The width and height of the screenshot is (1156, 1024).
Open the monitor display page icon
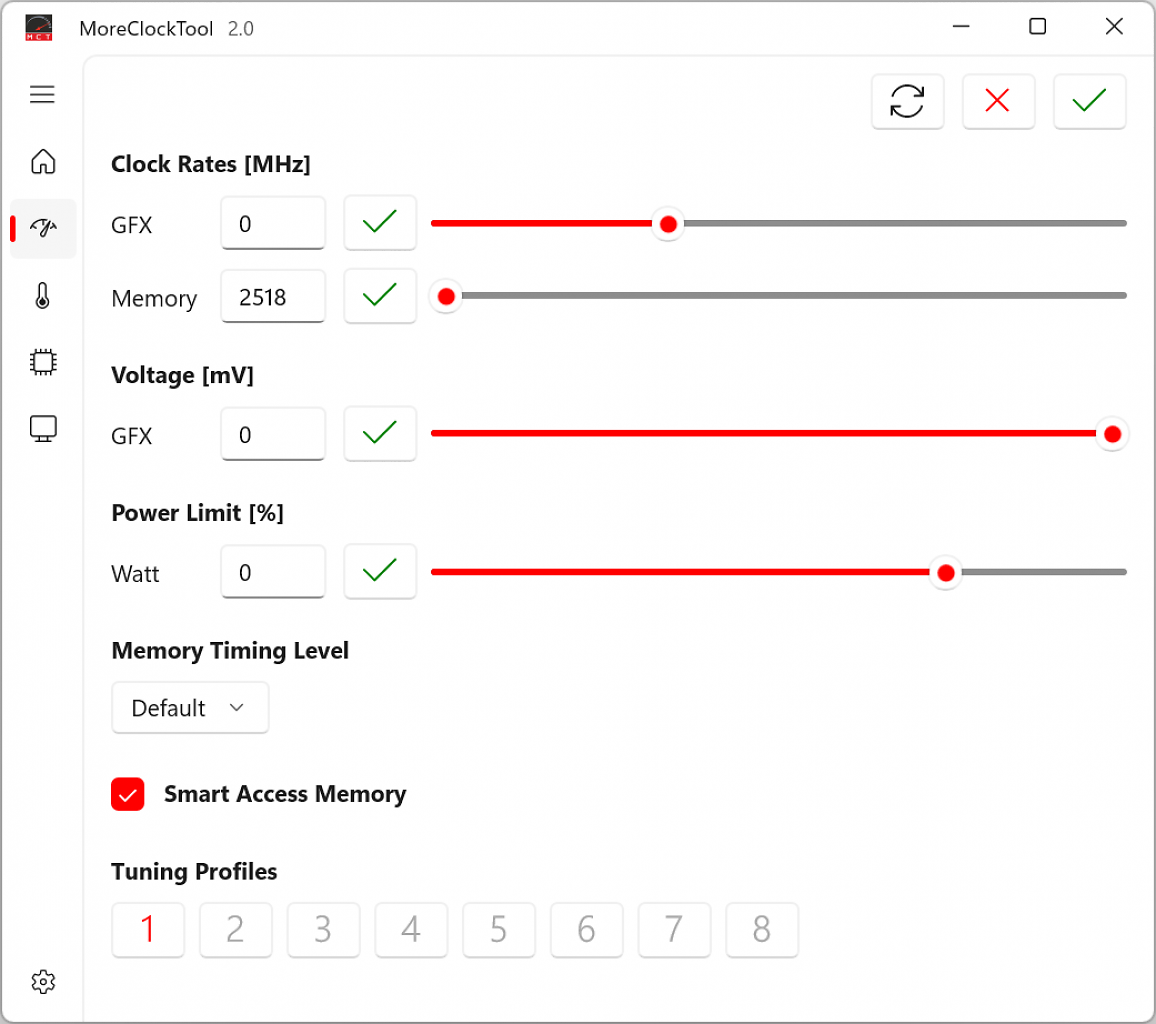point(43,428)
